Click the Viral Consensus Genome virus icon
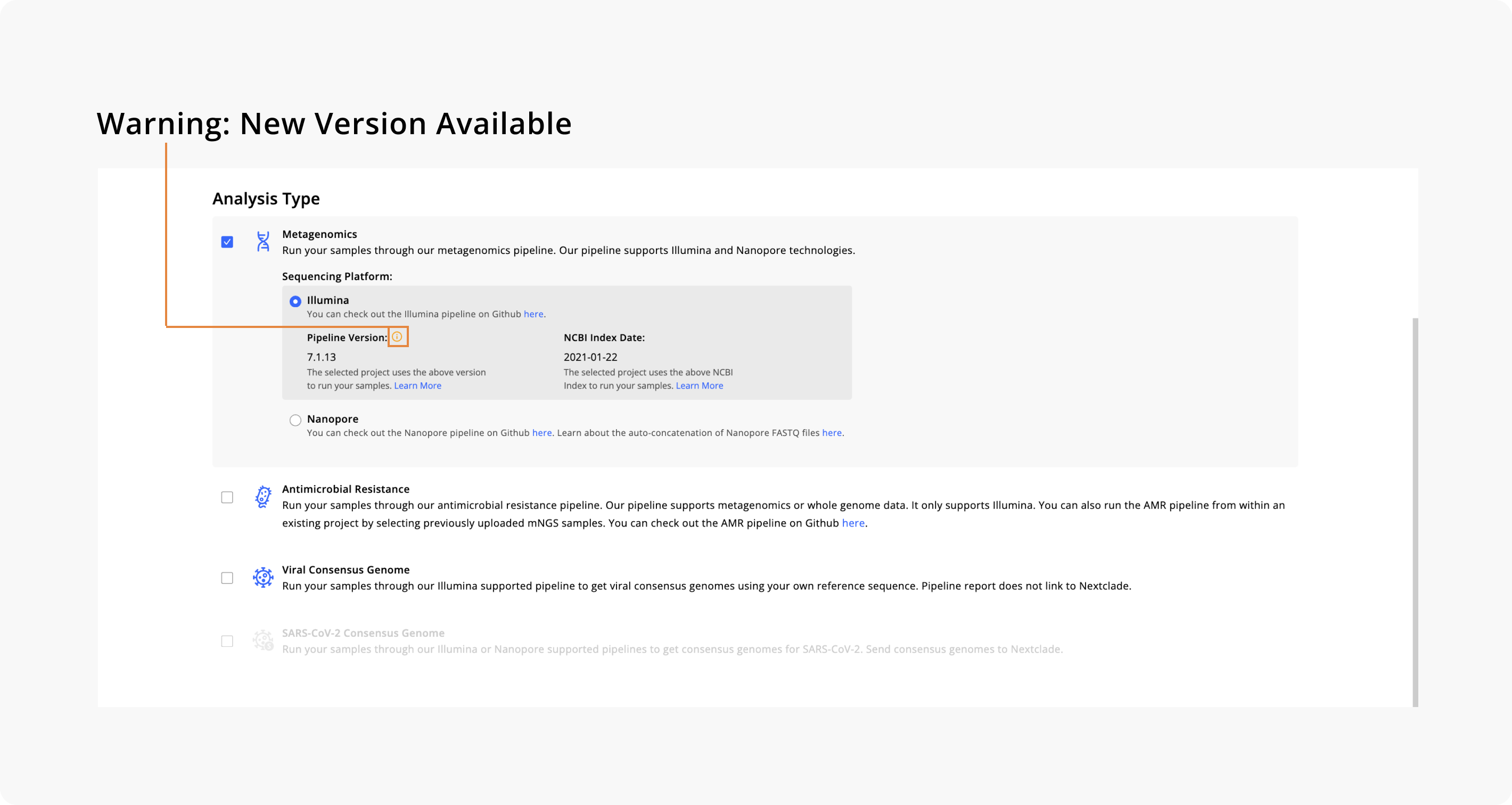1512x805 pixels. (x=263, y=577)
